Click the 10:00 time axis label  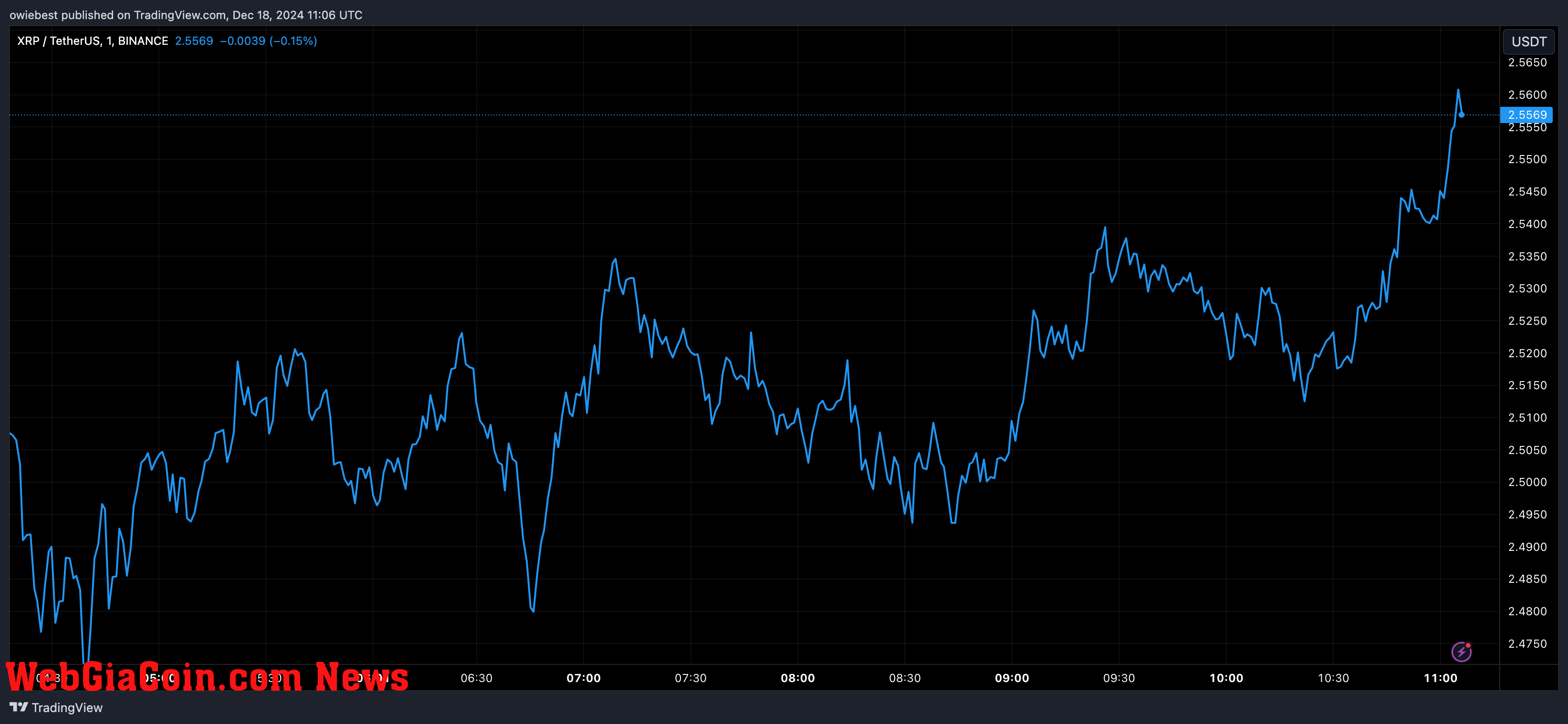pos(1226,678)
